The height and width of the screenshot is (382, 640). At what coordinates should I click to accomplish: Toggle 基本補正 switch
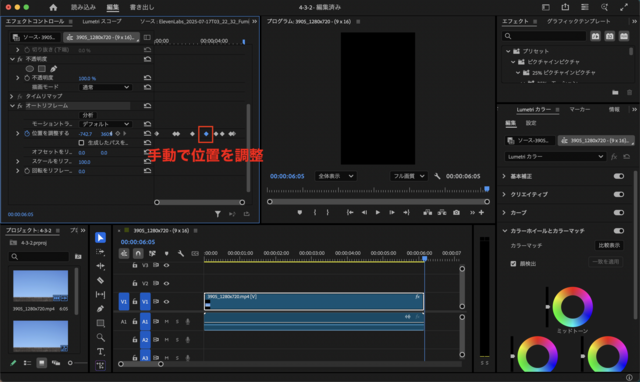(619, 176)
